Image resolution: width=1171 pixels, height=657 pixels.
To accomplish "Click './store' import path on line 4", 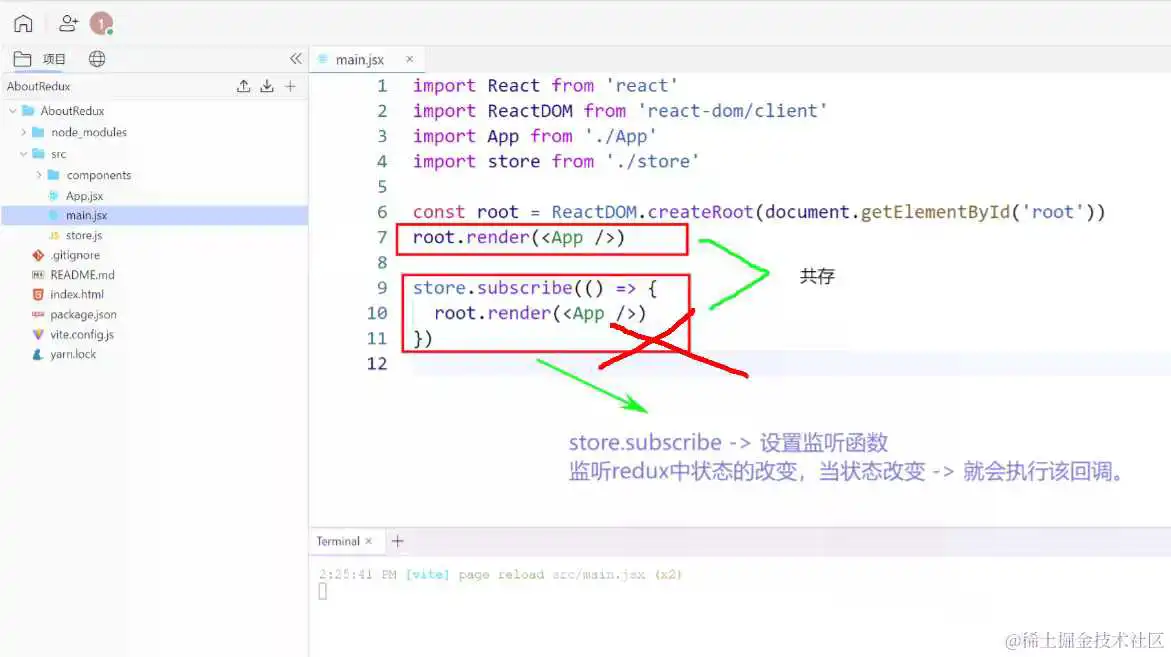I will 652,161.
